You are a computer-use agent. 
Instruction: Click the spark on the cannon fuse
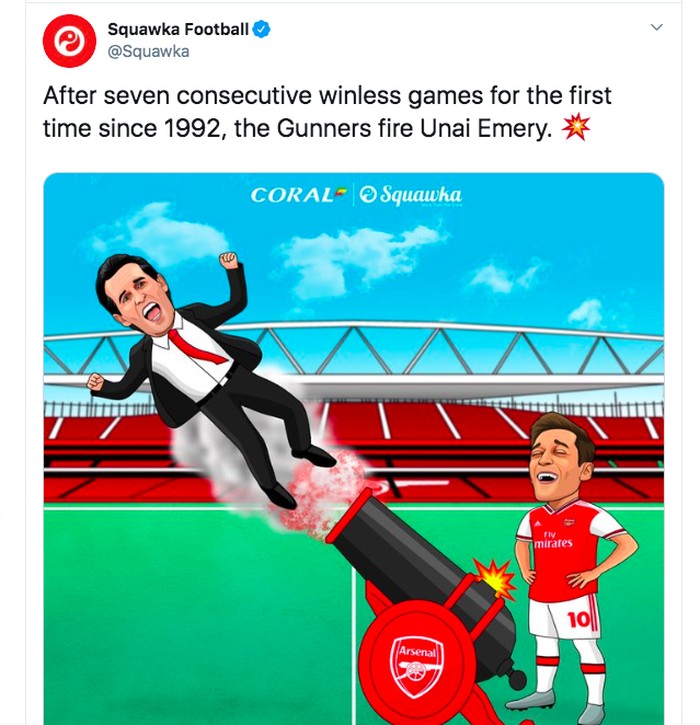tap(493, 578)
